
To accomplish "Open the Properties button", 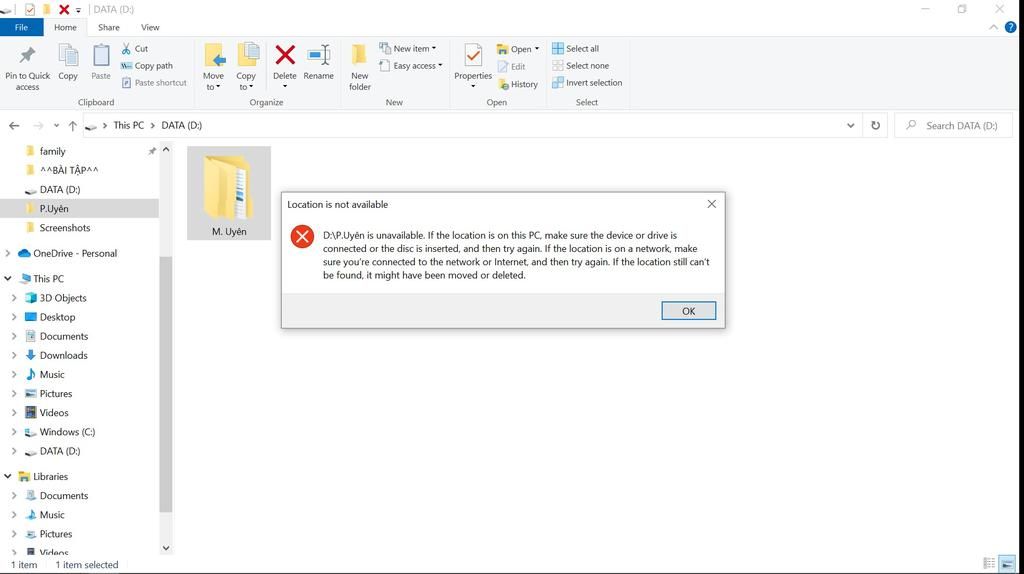I will [473, 67].
